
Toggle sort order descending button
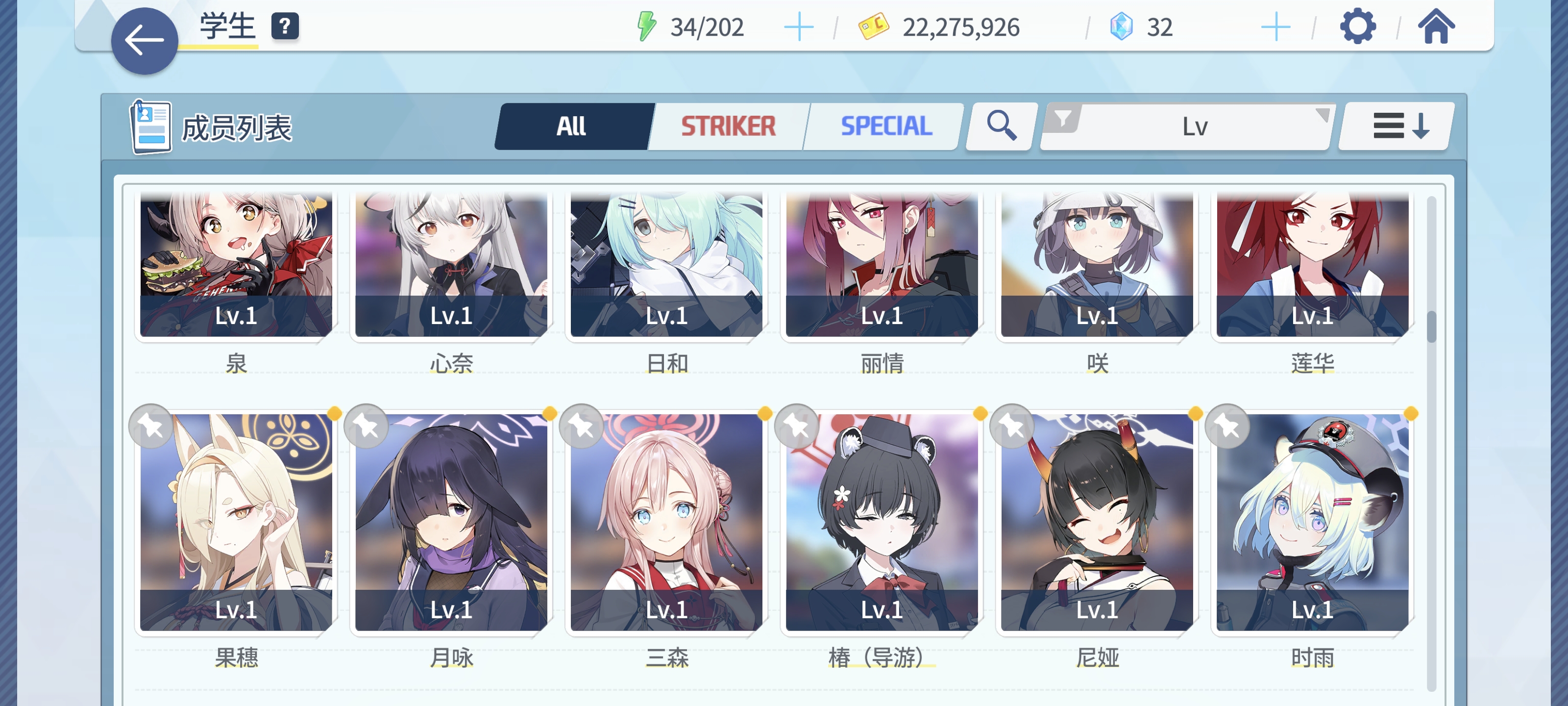point(1396,126)
